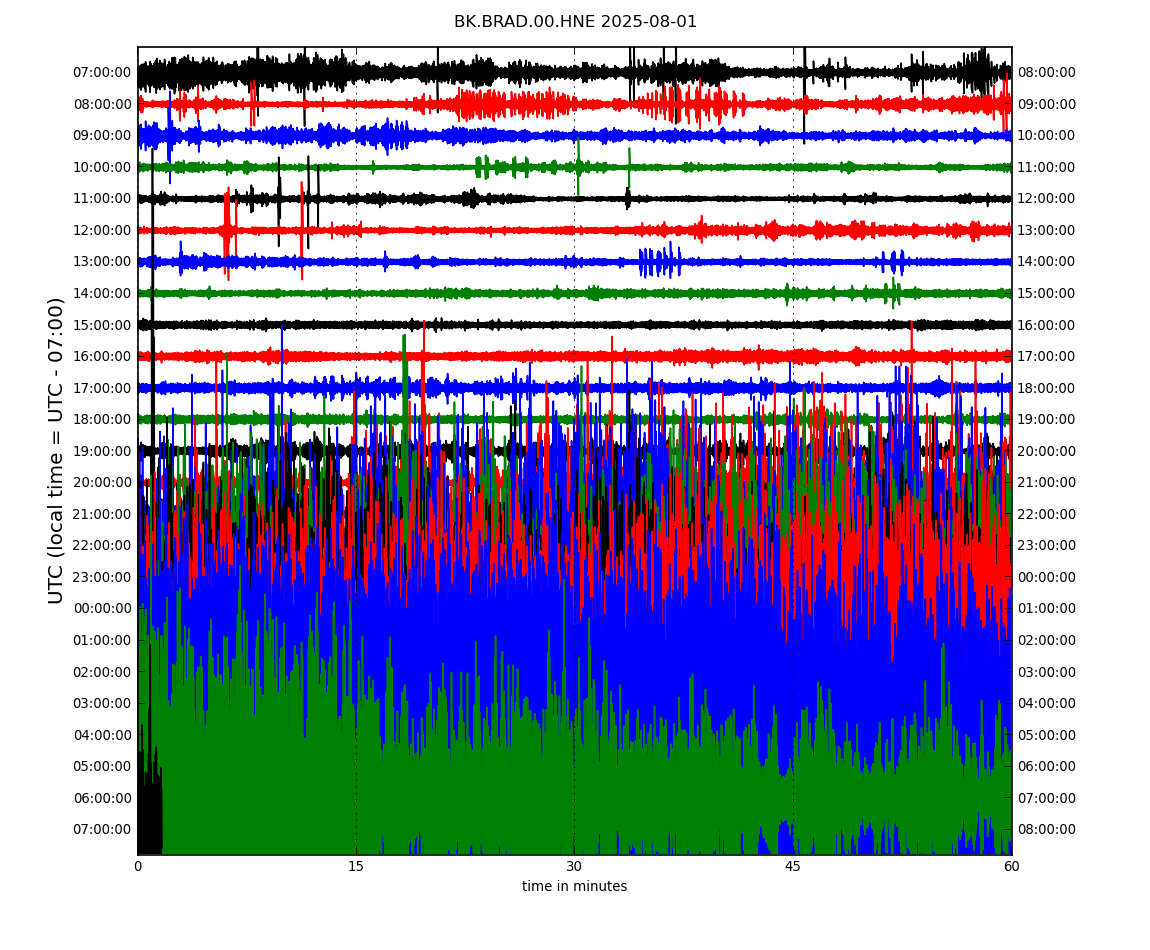The width and height of the screenshot is (1150, 950).
Task: Pick the right-axis time label 06:00:00
Action: tap(1047, 767)
